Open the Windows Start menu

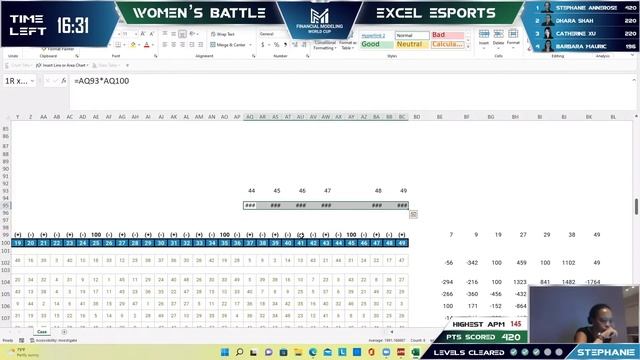click(x=225, y=352)
